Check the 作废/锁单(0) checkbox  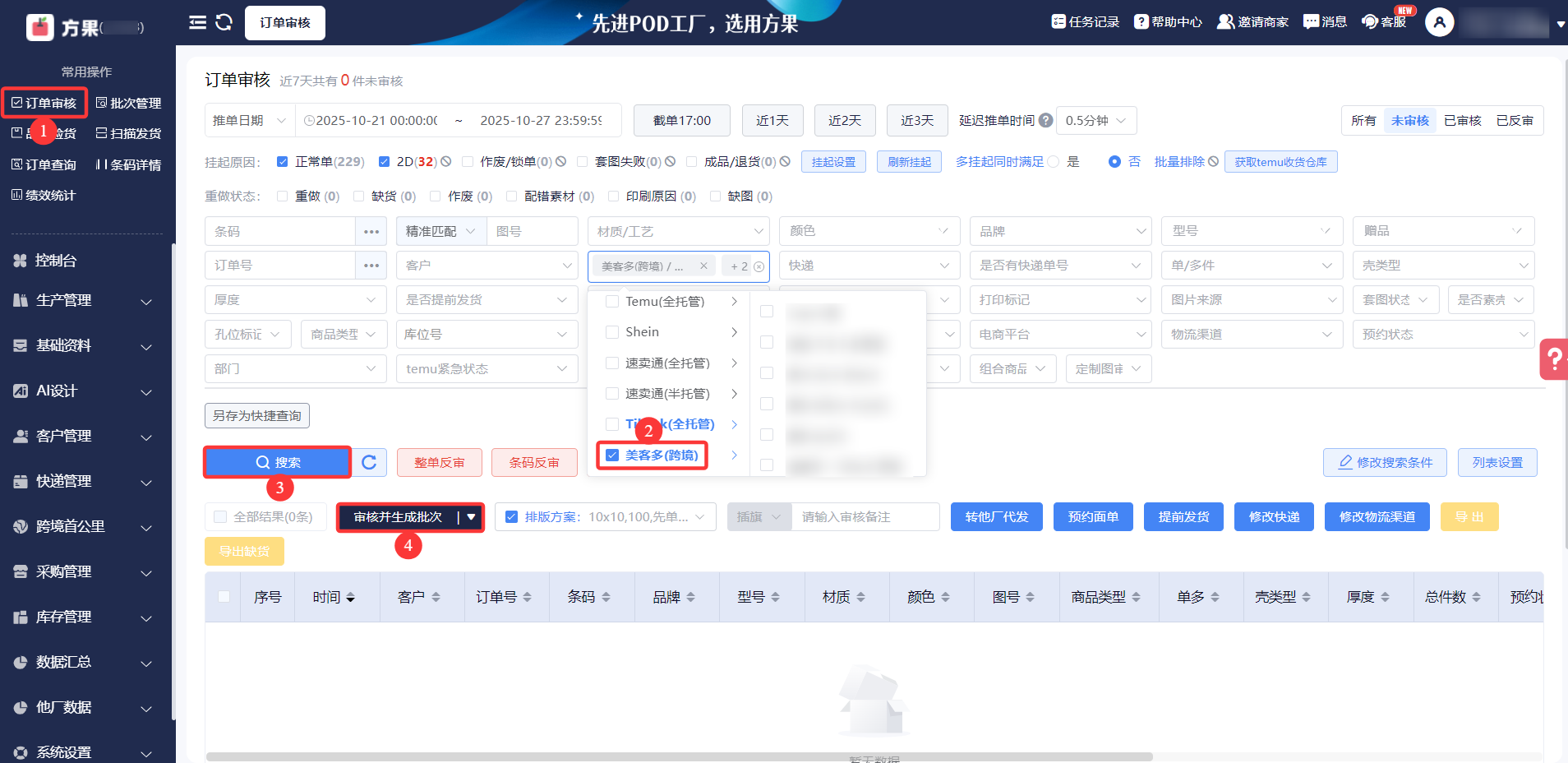pyautogui.click(x=468, y=162)
